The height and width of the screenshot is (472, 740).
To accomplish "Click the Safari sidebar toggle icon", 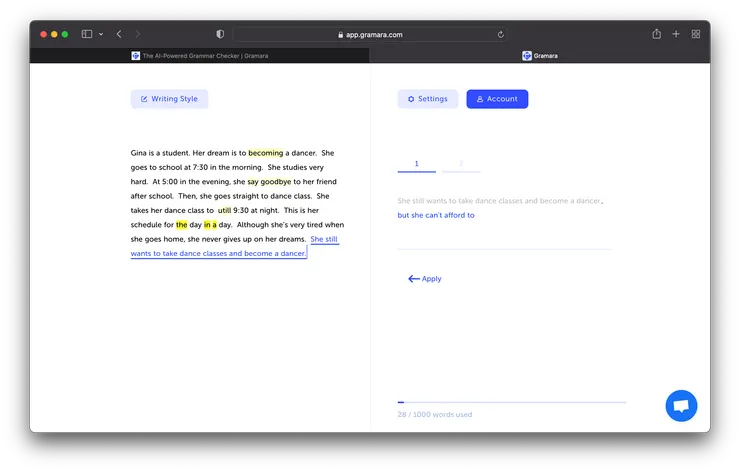I will tap(87, 34).
